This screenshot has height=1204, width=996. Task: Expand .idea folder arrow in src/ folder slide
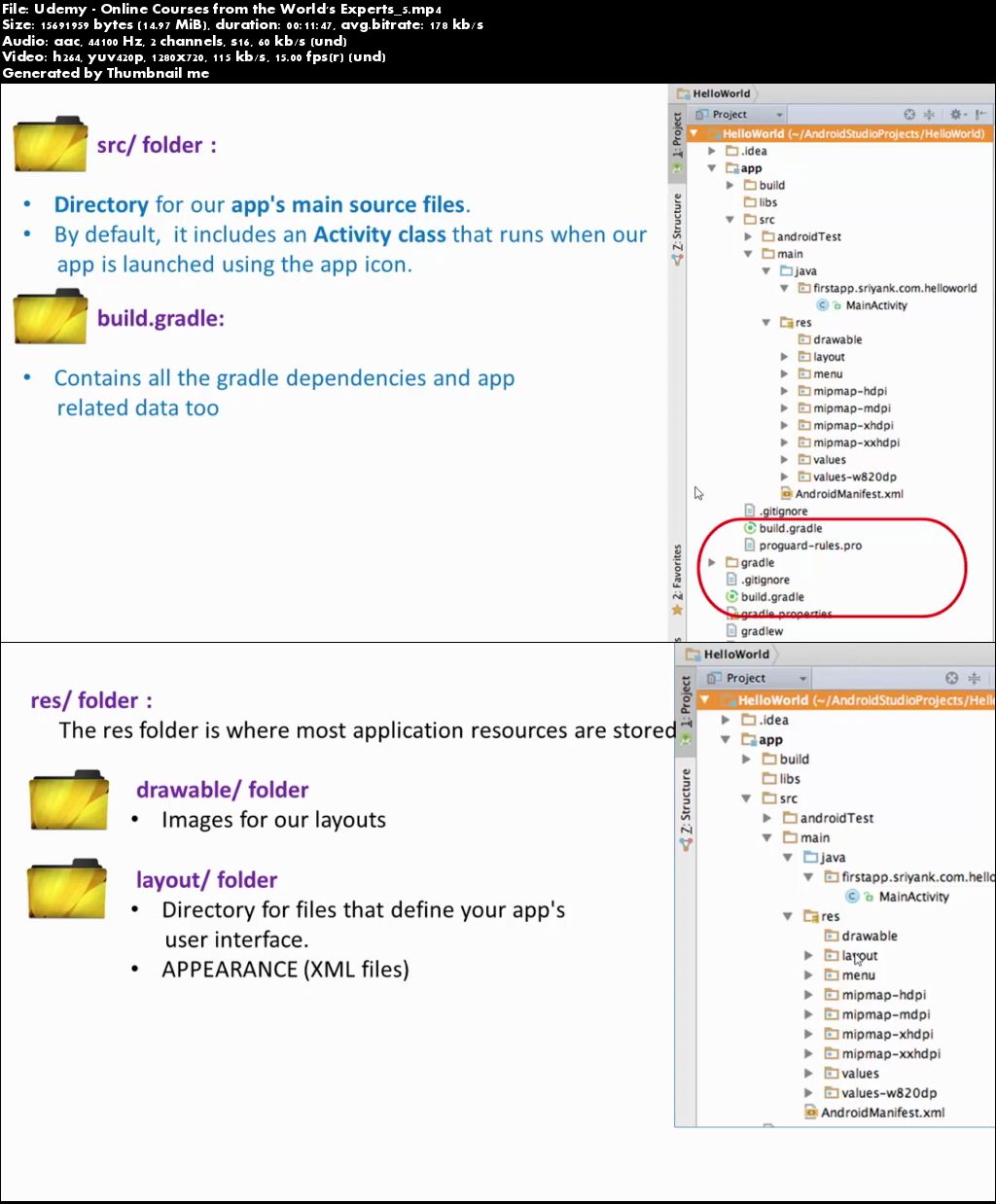(x=712, y=152)
